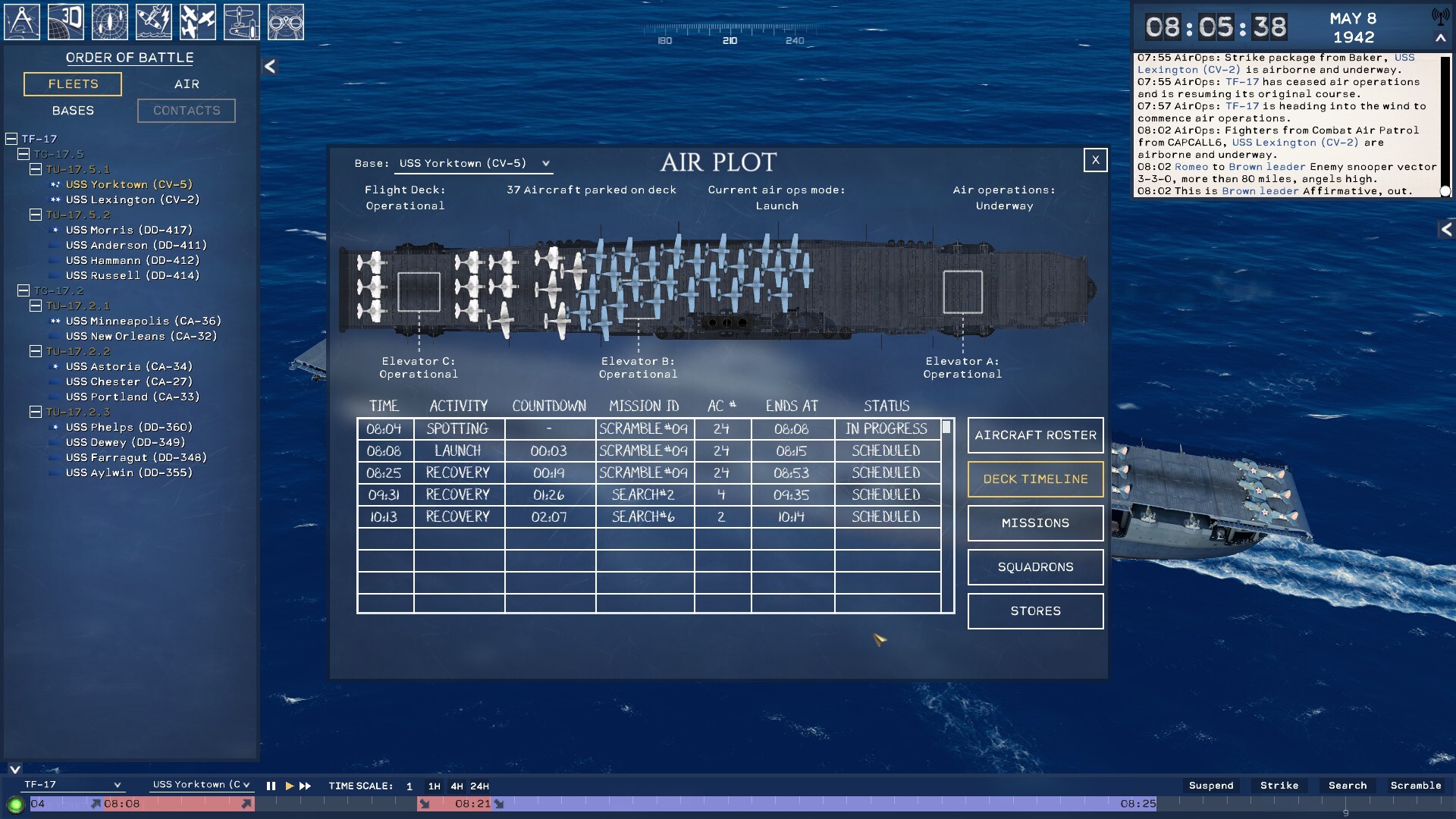Open the radar plot view icon

(x=110, y=22)
